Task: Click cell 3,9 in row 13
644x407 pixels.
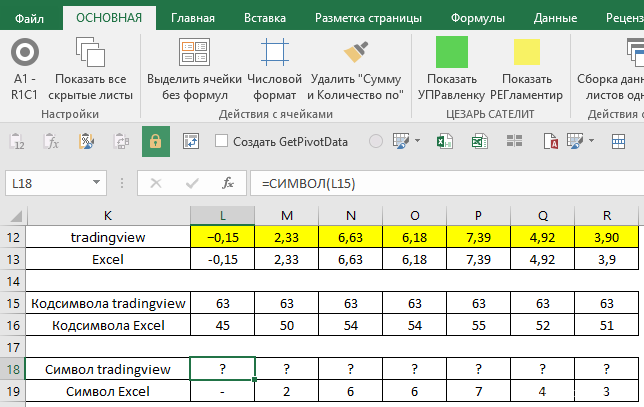Action: click(607, 259)
